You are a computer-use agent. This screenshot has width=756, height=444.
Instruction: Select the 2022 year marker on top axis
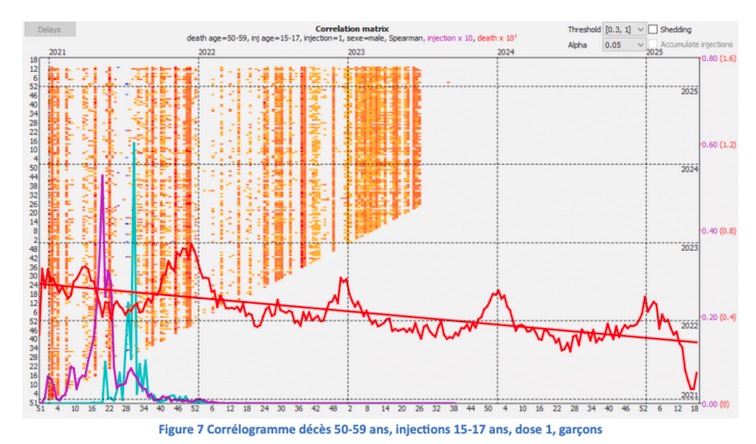(207, 50)
